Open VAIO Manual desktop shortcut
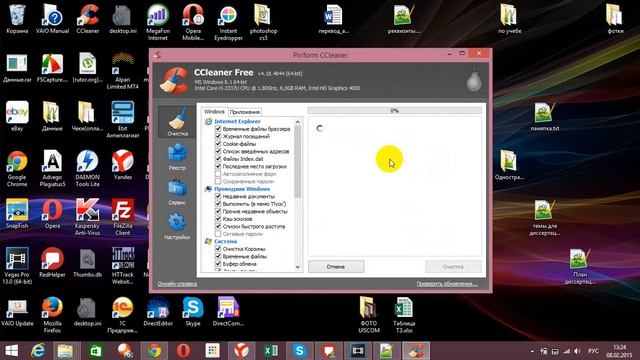Image resolution: width=640 pixels, height=360 pixels. click(52, 19)
